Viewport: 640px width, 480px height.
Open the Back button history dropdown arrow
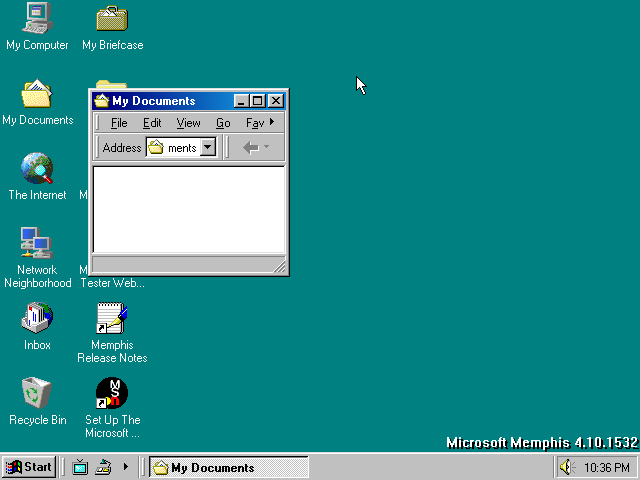click(x=267, y=146)
